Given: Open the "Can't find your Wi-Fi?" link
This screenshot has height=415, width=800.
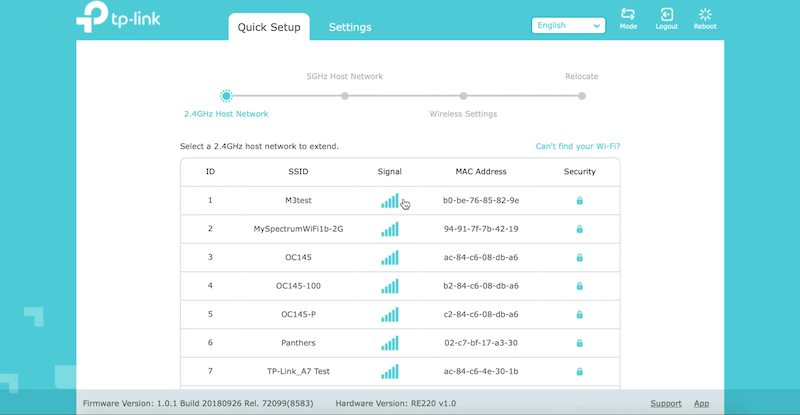Looking at the screenshot, I should click(584, 146).
